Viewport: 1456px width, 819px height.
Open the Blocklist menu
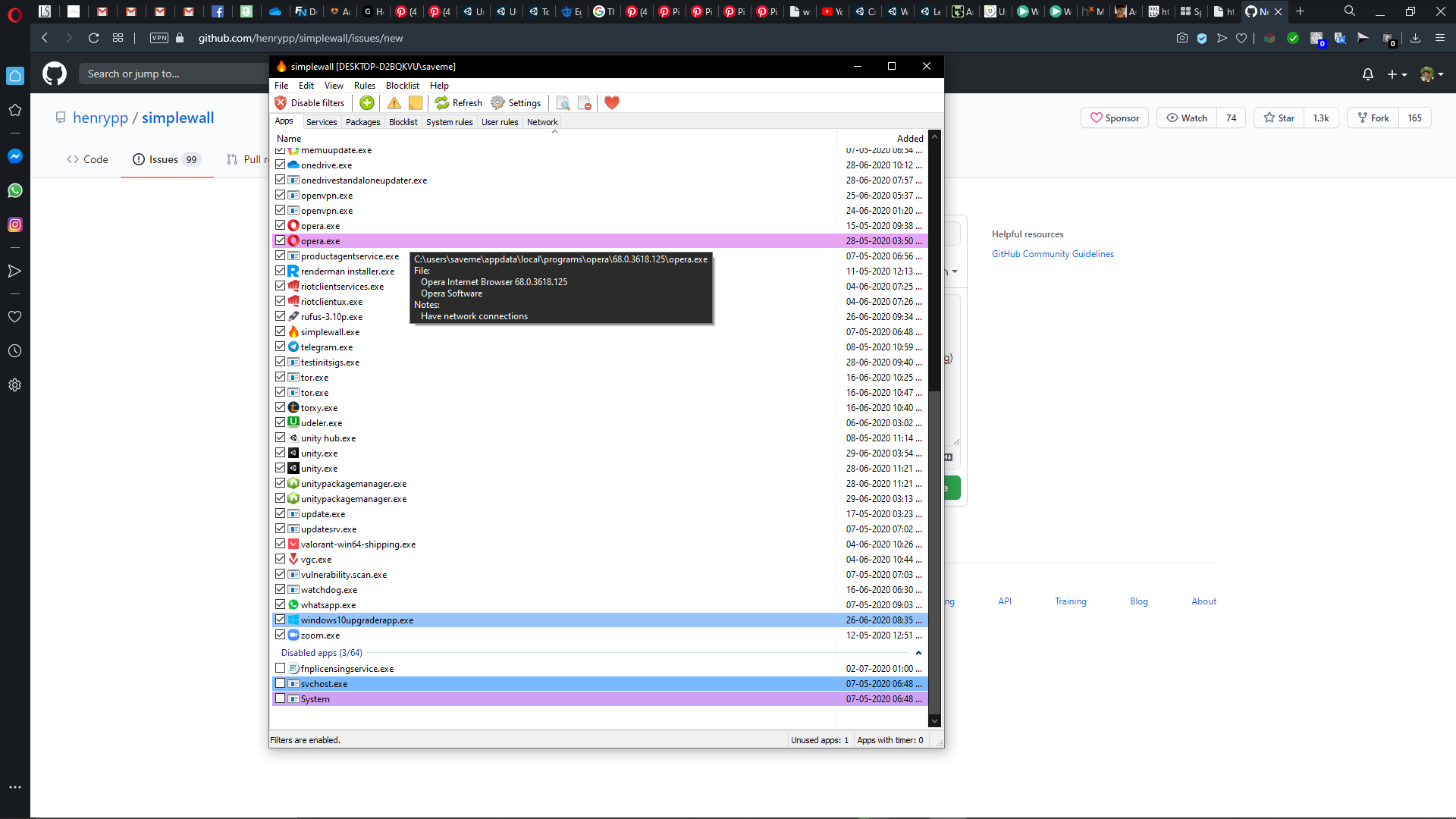pos(402,85)
